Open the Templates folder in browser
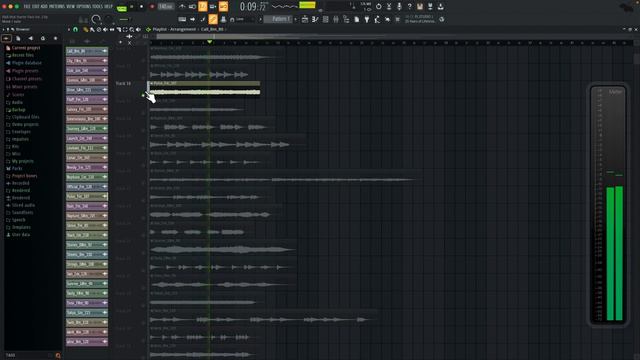The image size is (640, 360). pos(21,227)
